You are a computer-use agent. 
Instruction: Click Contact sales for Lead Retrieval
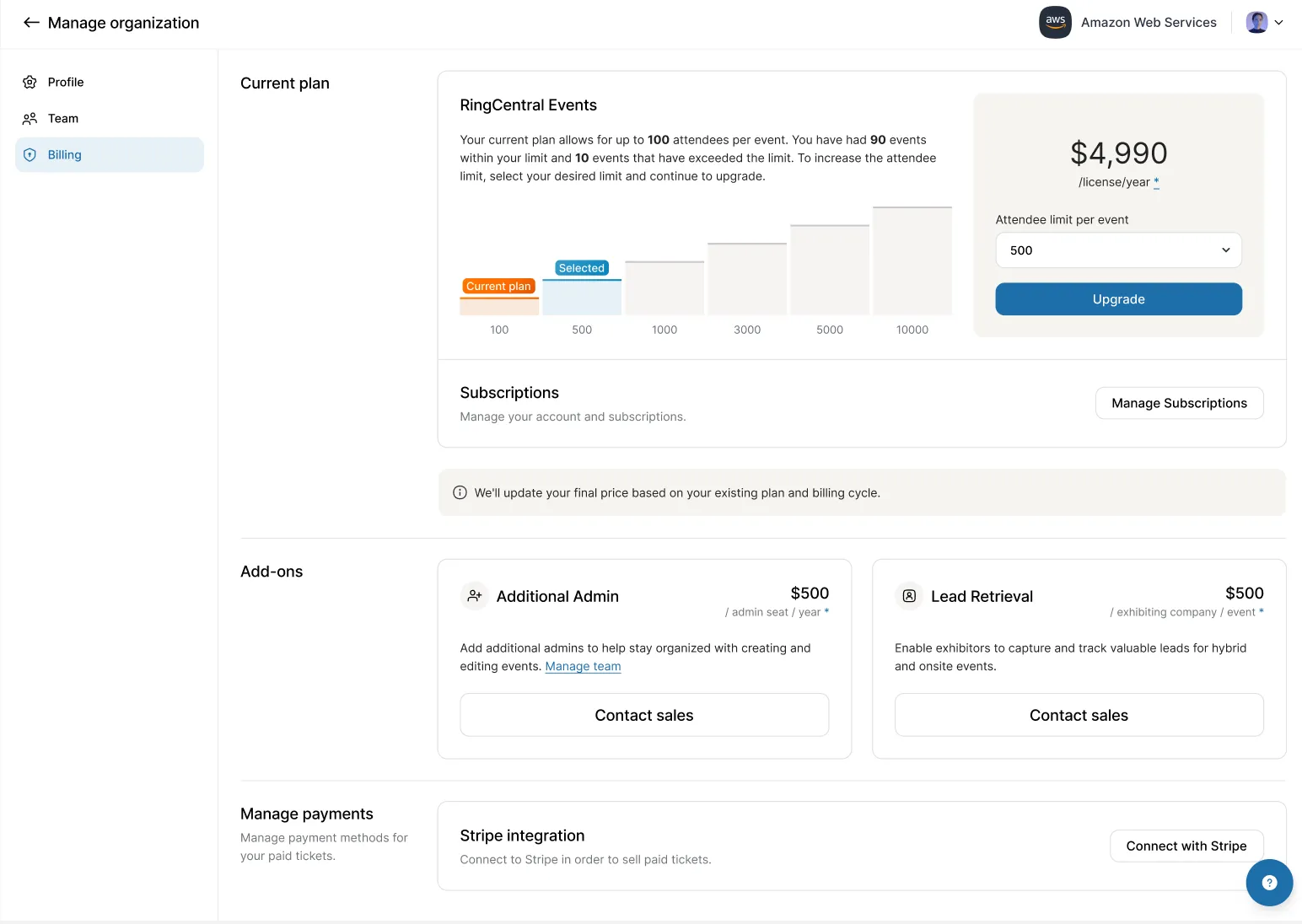(x=1079, y=715)
